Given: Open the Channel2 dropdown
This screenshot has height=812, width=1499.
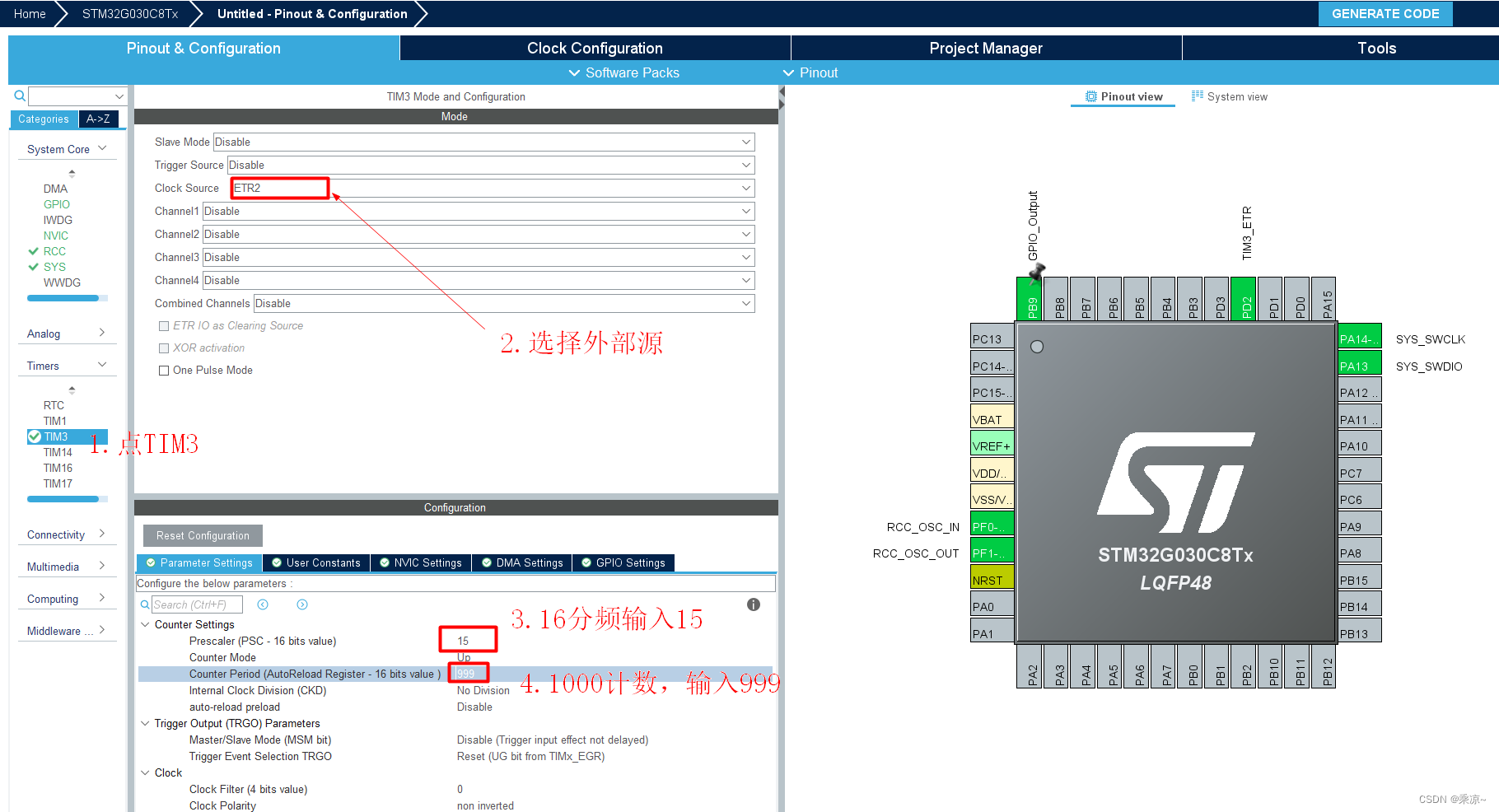Looking at the screenshot, I should (x=479, y=234).
